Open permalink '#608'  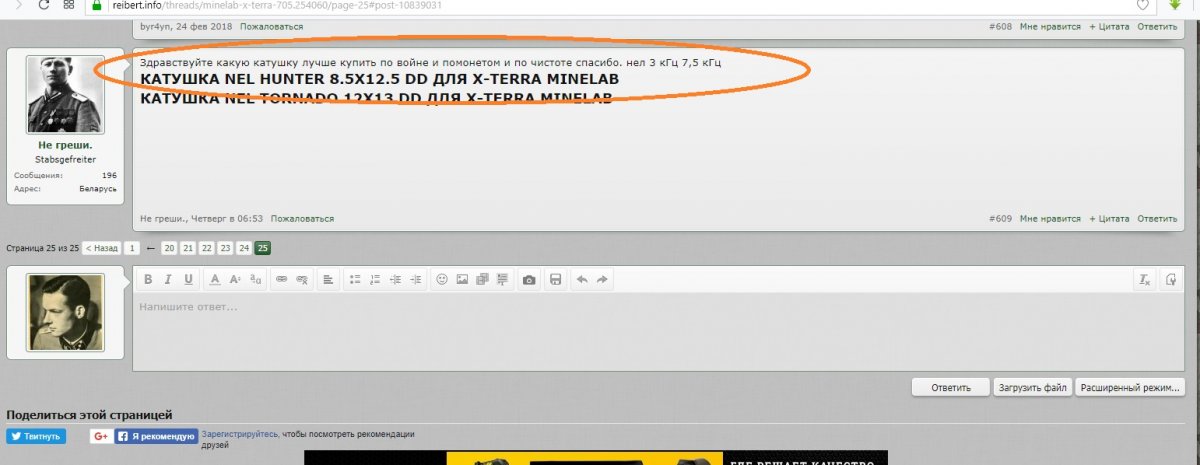[1000, 26]
